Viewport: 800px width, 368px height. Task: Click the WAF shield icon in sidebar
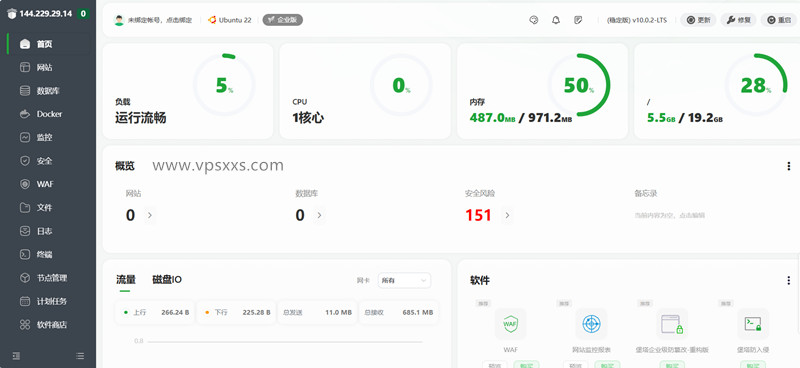(x=24, y=184)
